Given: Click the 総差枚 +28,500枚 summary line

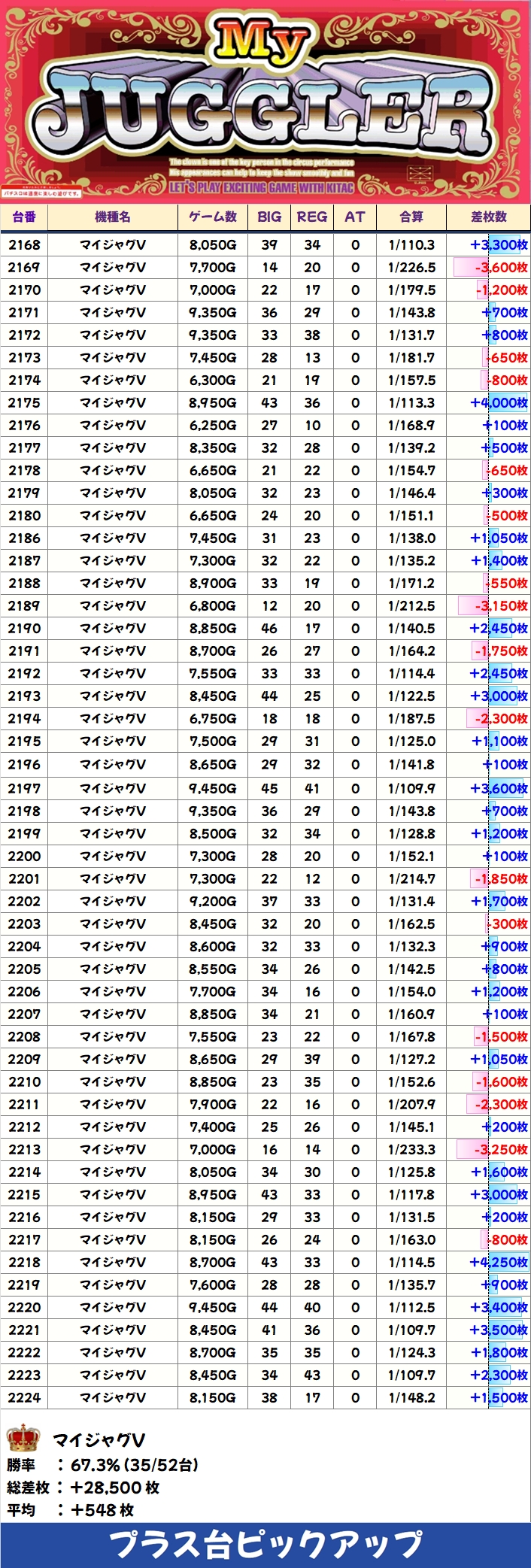Looking at the screenshot, I should (83, 1487).
